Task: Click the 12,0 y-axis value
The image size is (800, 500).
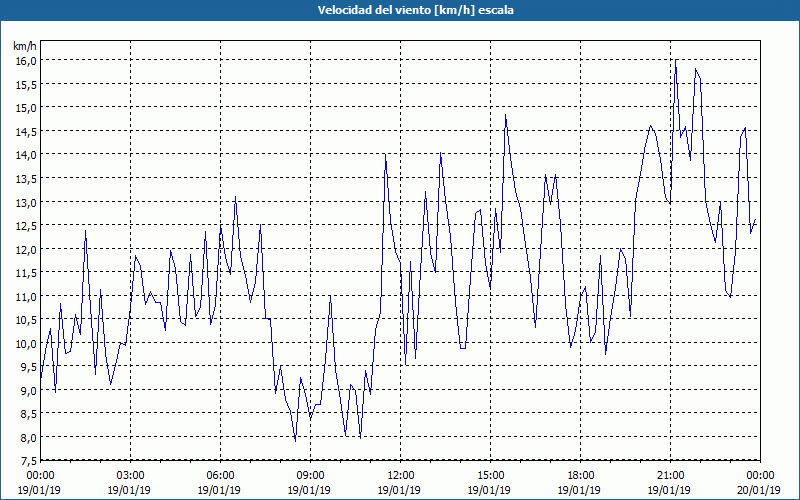Action: pyautogui.click(x=27, y=249)
